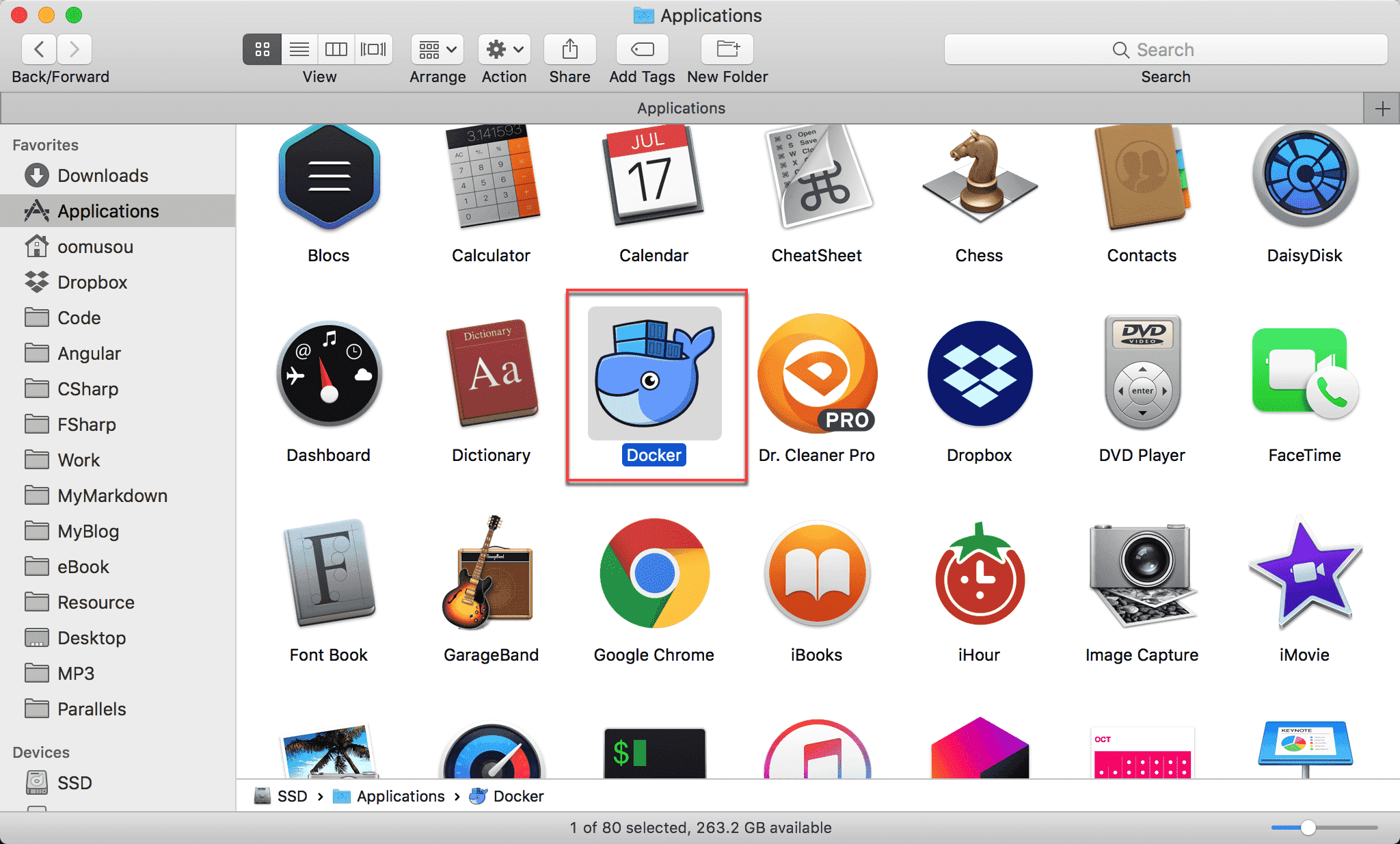The height and width of the screenshot is (844, 1400).
Task: Click Applications in the path bar
Action: point(388,796)
